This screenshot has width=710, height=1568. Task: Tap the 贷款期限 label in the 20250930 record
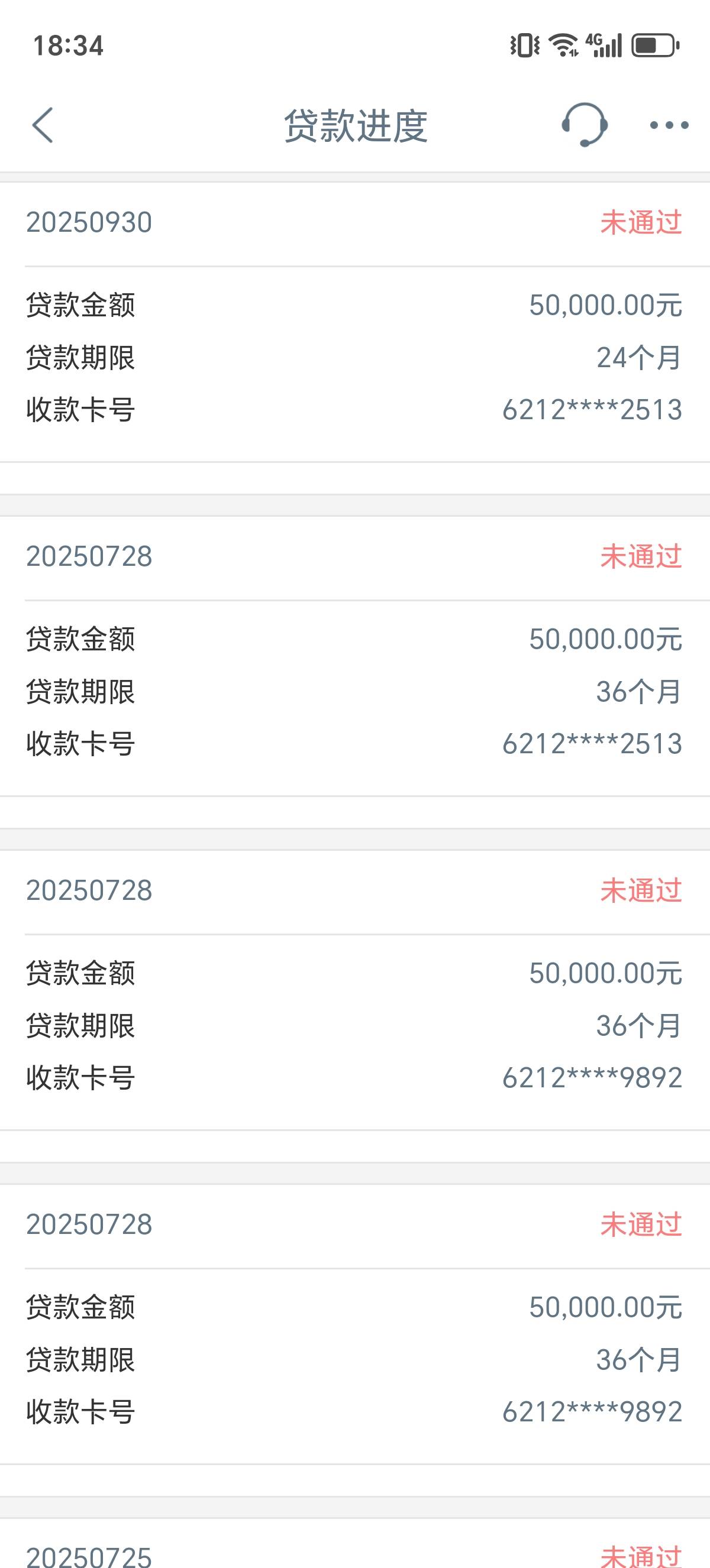(x=80, y=357)
